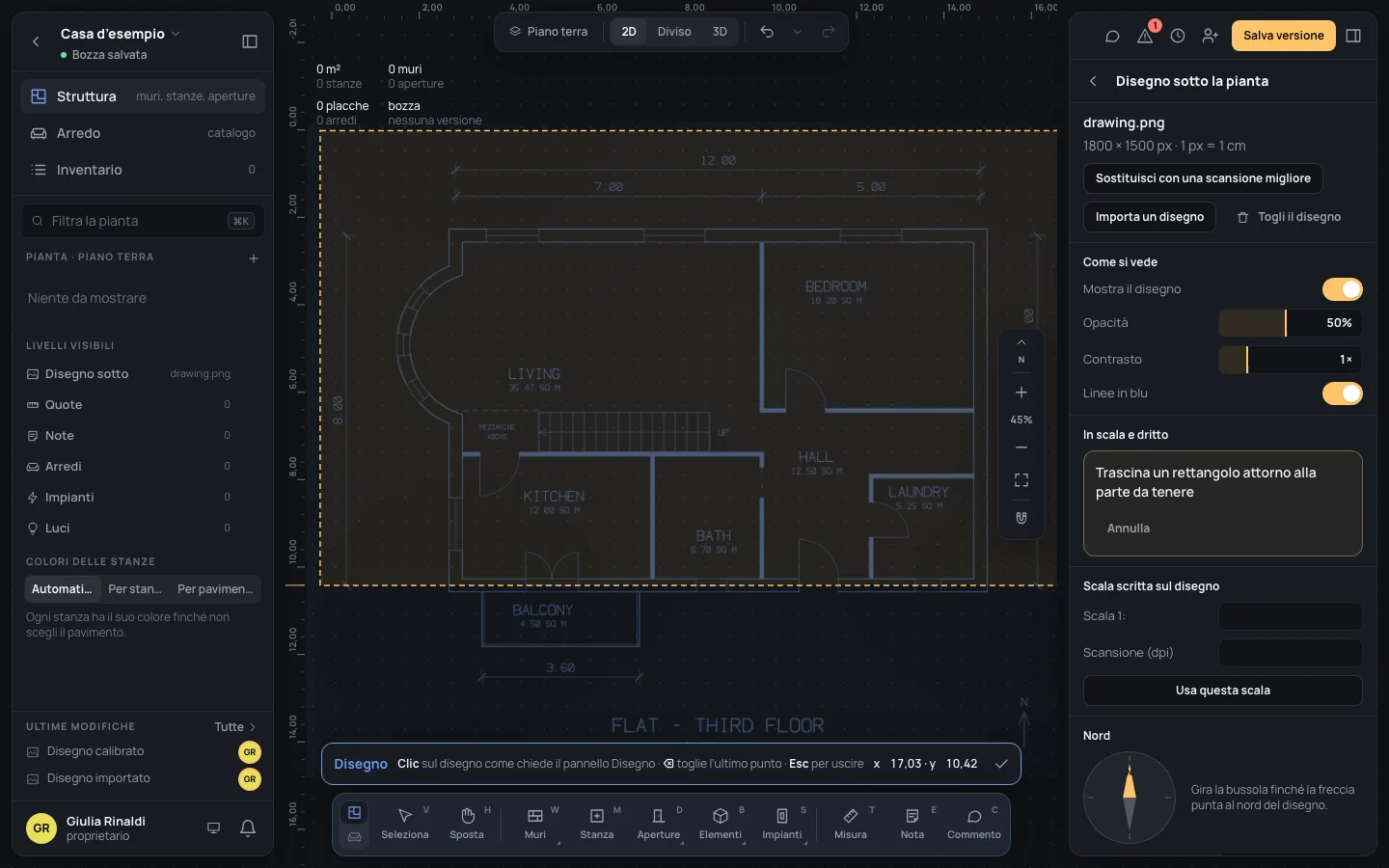Zoom in on the canvas
Image resolution: width=1389 pixels, height=868 pixels.
click(x=1021, y=393)
